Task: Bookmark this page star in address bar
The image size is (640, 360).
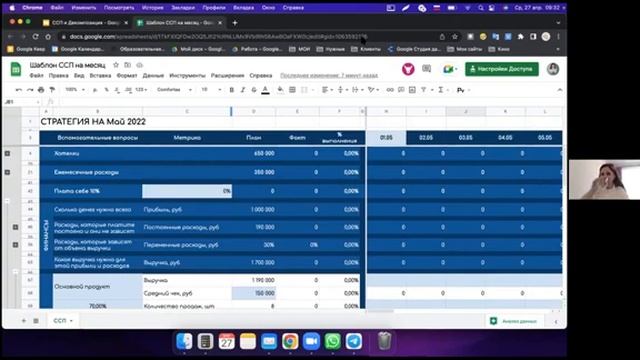Action: [x=455, y=37]
